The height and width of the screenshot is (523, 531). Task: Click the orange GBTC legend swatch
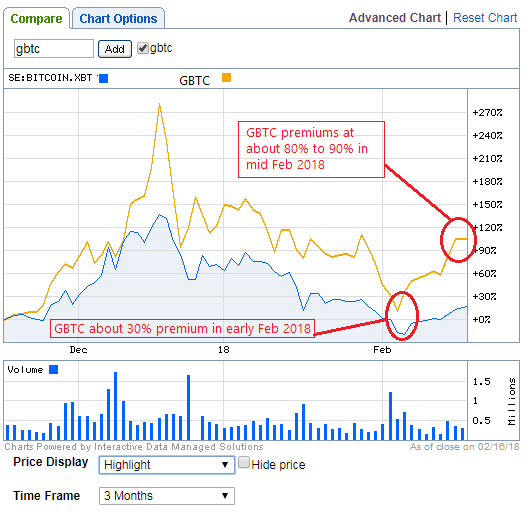226,78
